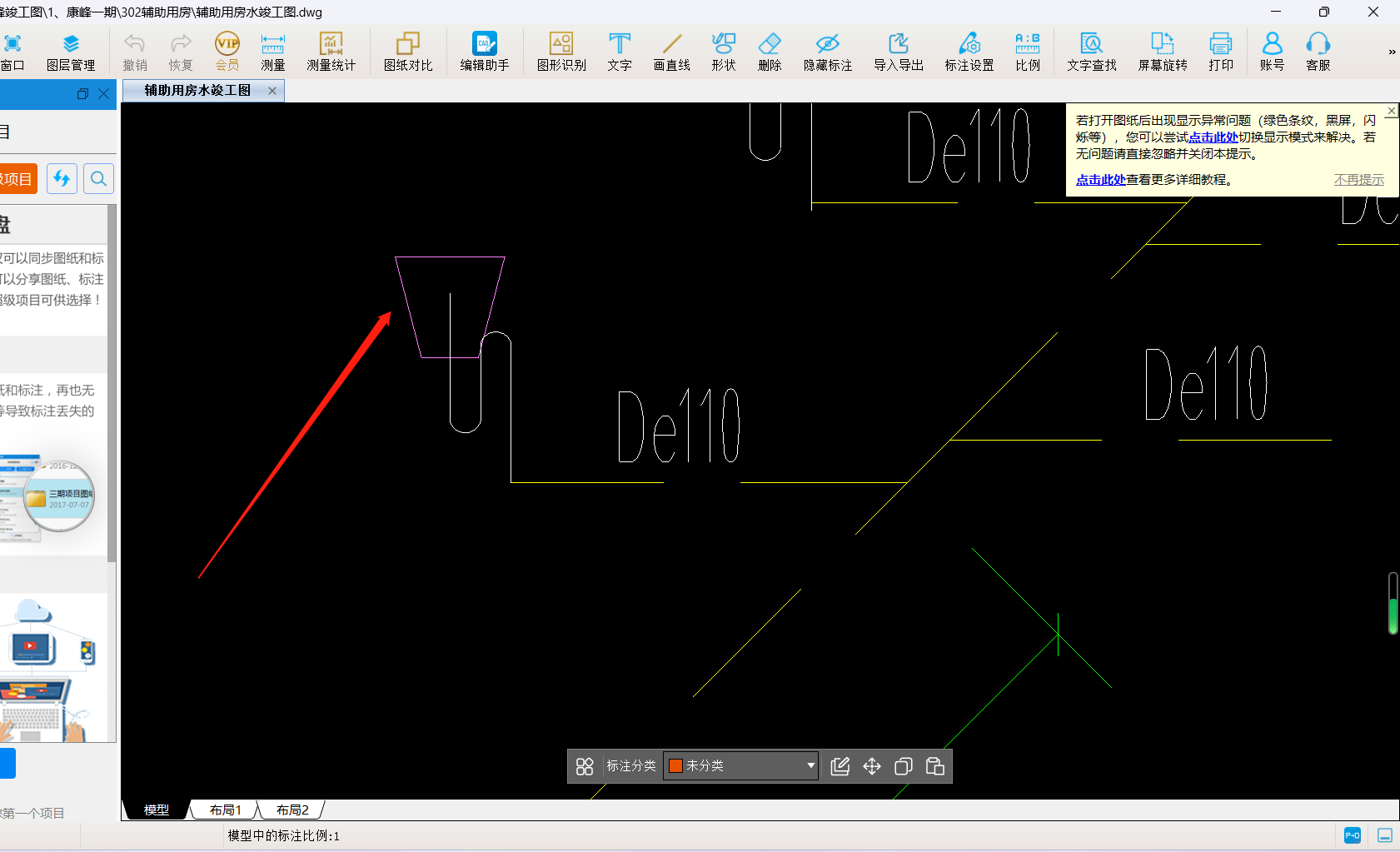Click the 打印 print icon
The width and height of the screenshot is (1400, 852).
(1221, 52)
